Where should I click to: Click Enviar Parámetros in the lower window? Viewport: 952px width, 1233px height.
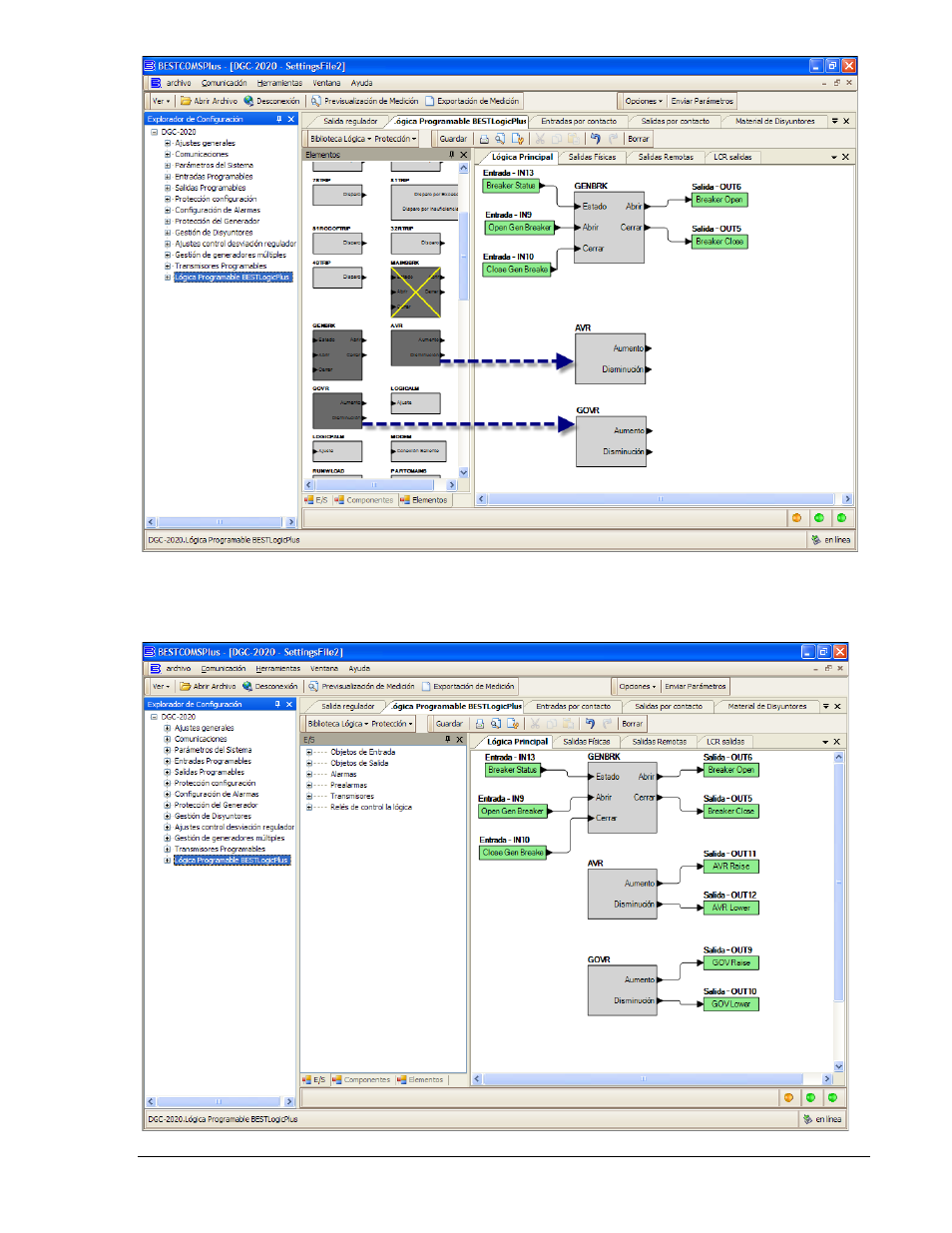[696, 687]
